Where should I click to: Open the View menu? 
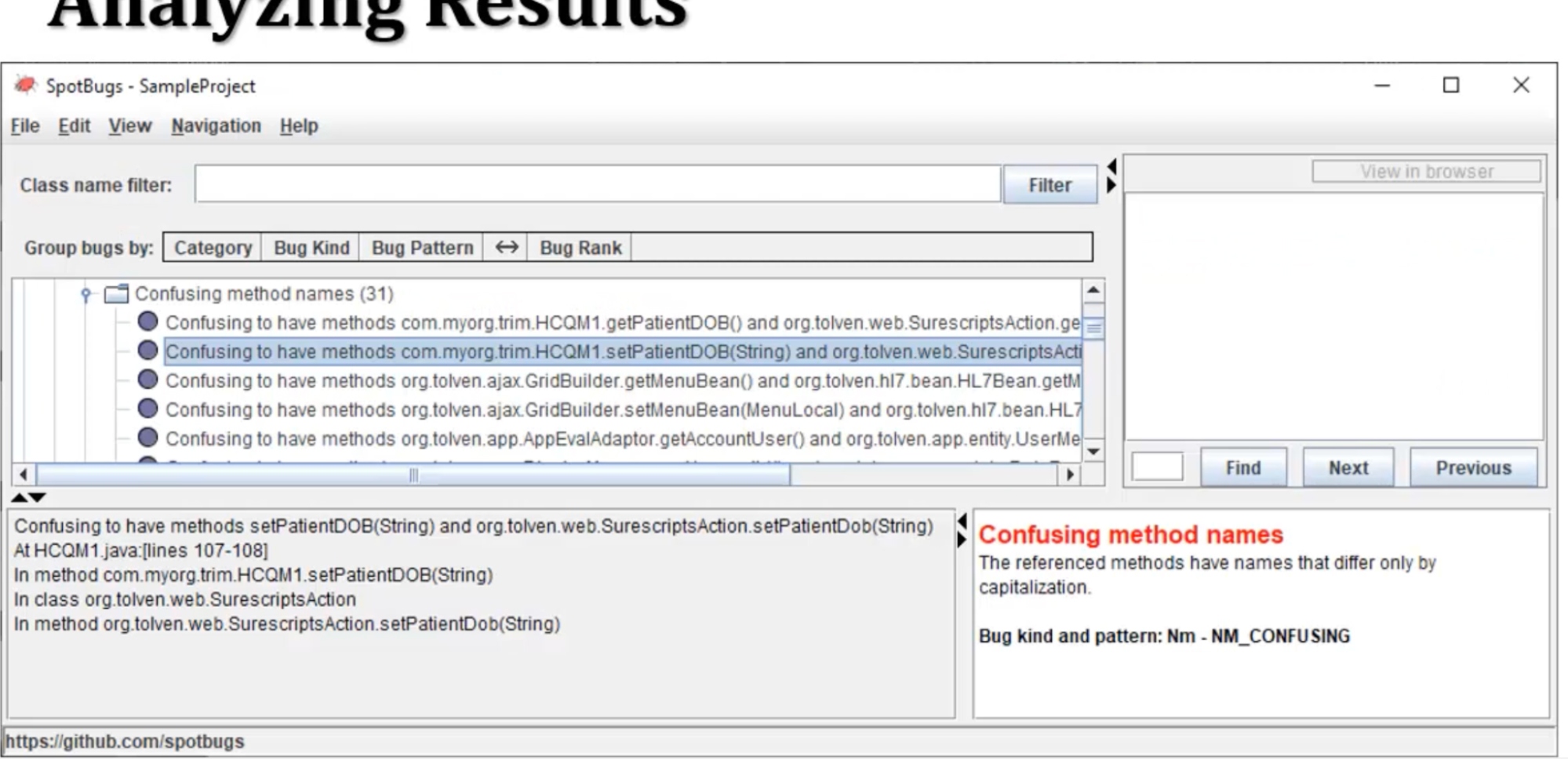pos(129,126)
